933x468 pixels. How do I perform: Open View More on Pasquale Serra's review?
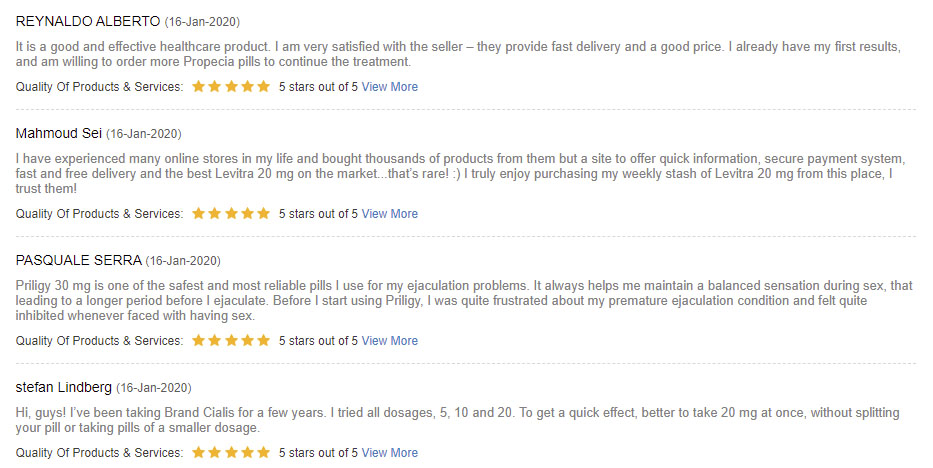pos(390,341)
